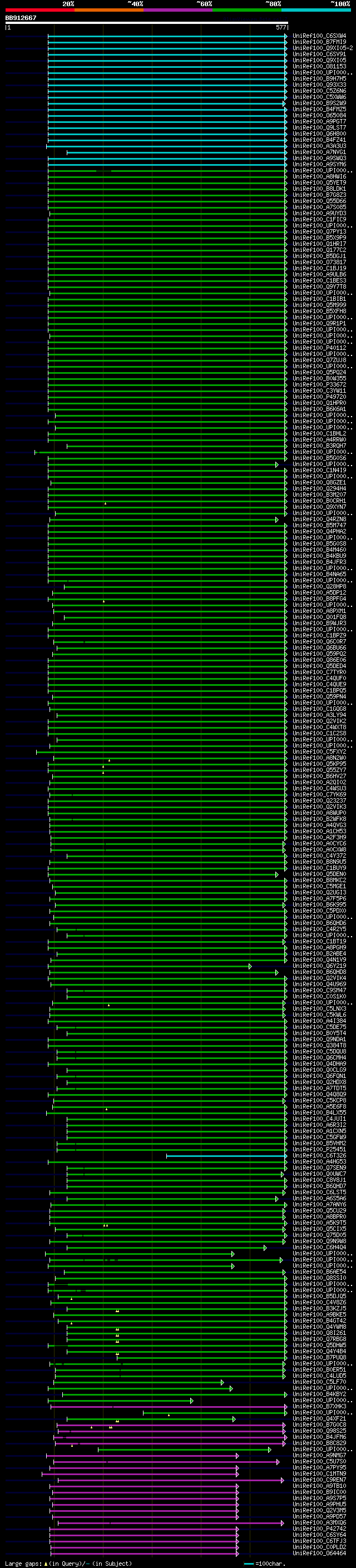
Task: Open hit UniRef100_Q9XIO5-2
Action: [x=323, y=48]
